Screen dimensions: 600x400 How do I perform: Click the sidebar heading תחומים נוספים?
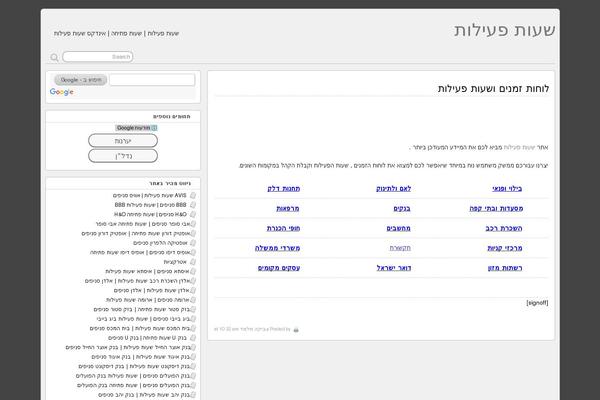tap(171, 116)
